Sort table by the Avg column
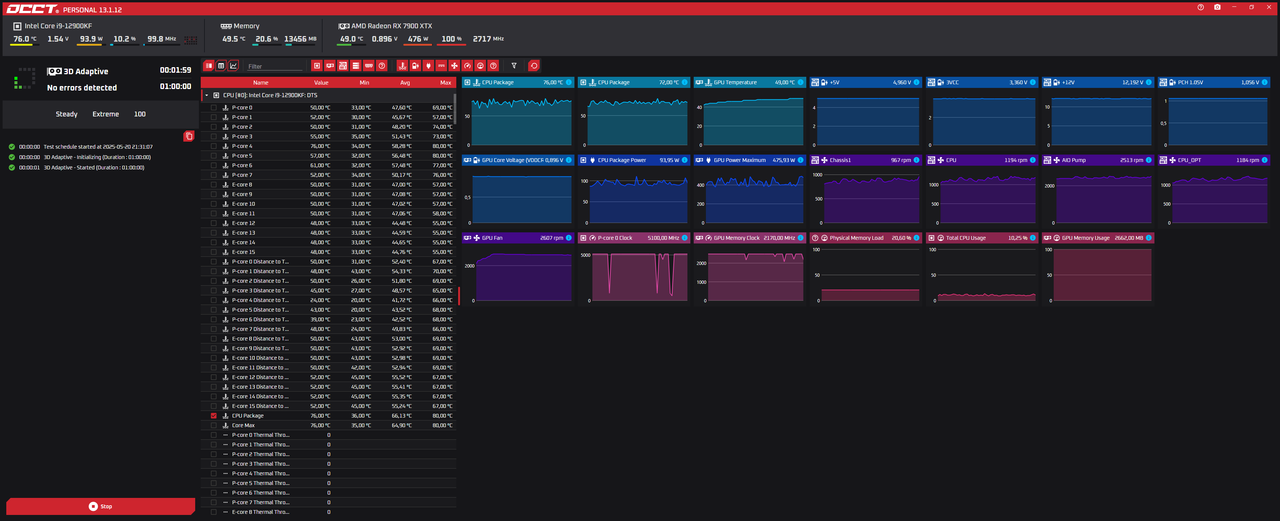This screenshot has width=1280, height=521. [x=405, y=83]
